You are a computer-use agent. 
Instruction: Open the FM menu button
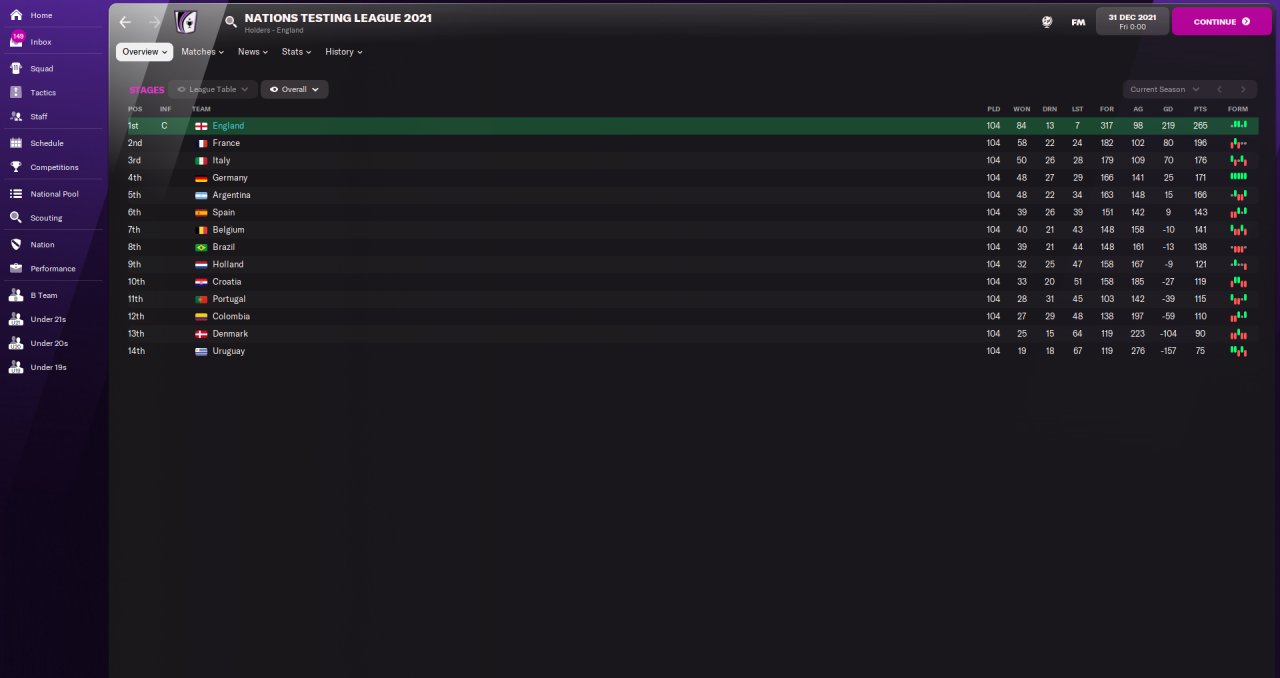coord(1078,21)
